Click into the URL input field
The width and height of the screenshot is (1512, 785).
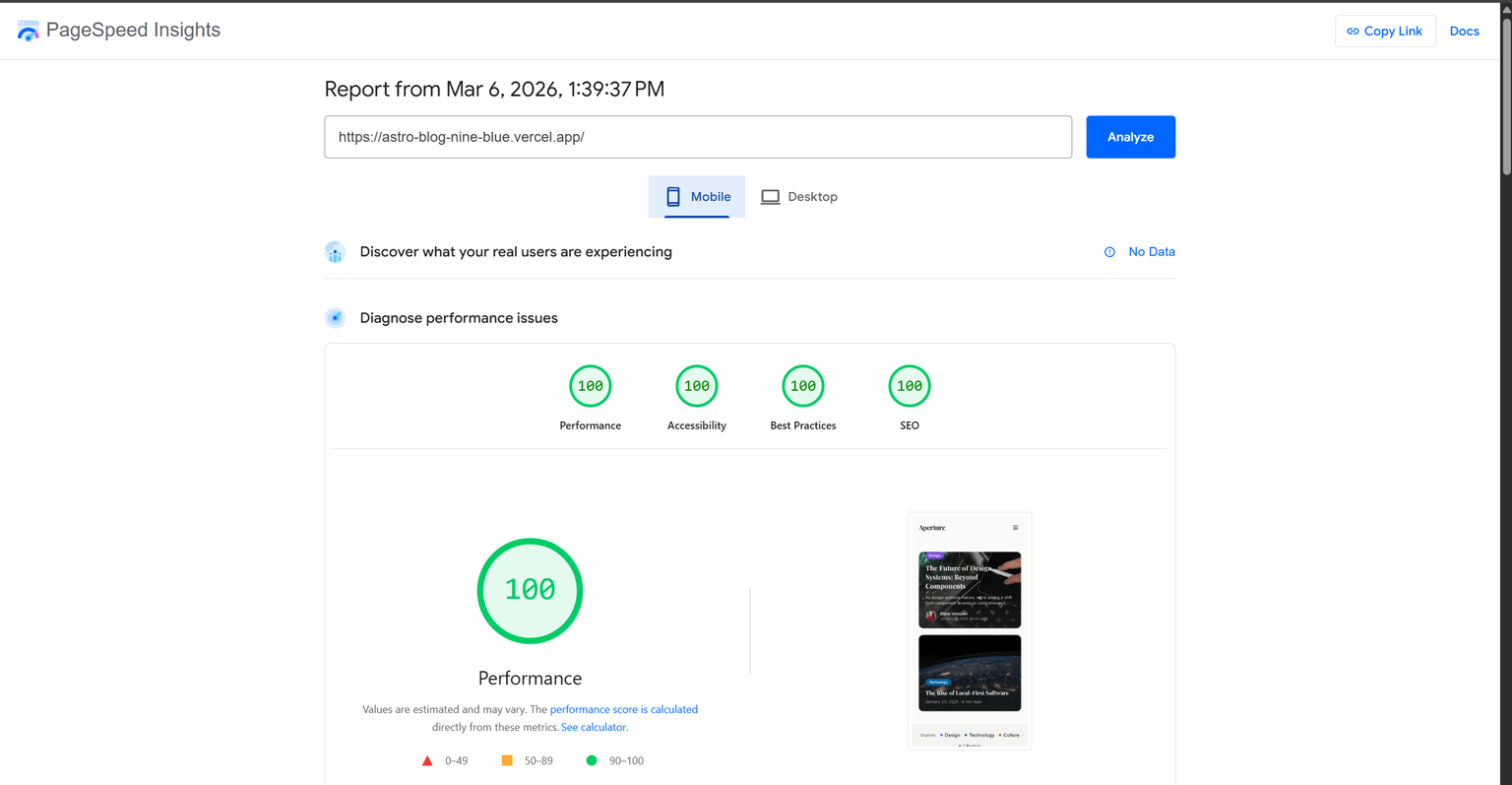click(698, 137)
